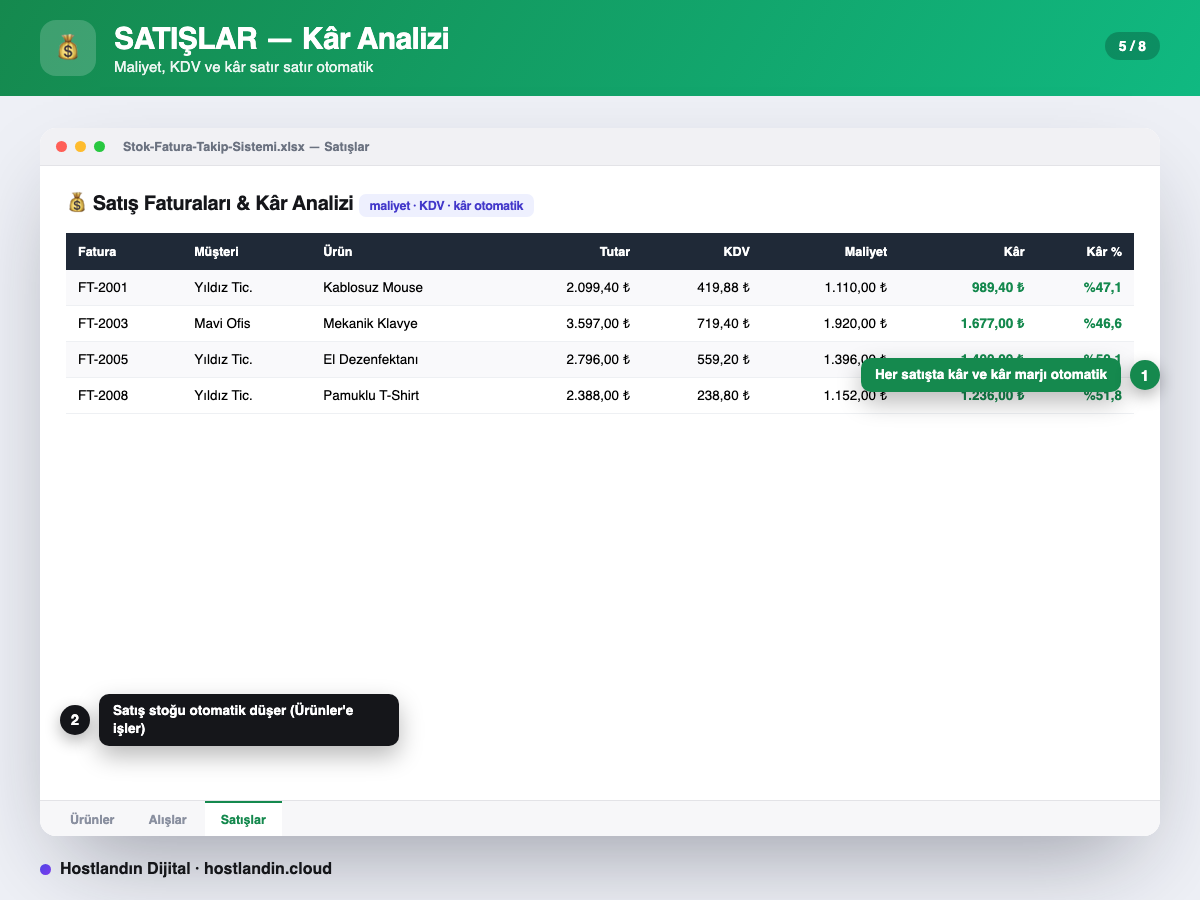Select invoice cell FT-2005
This screenshot has width=1200, height=900.
[103, 360]
